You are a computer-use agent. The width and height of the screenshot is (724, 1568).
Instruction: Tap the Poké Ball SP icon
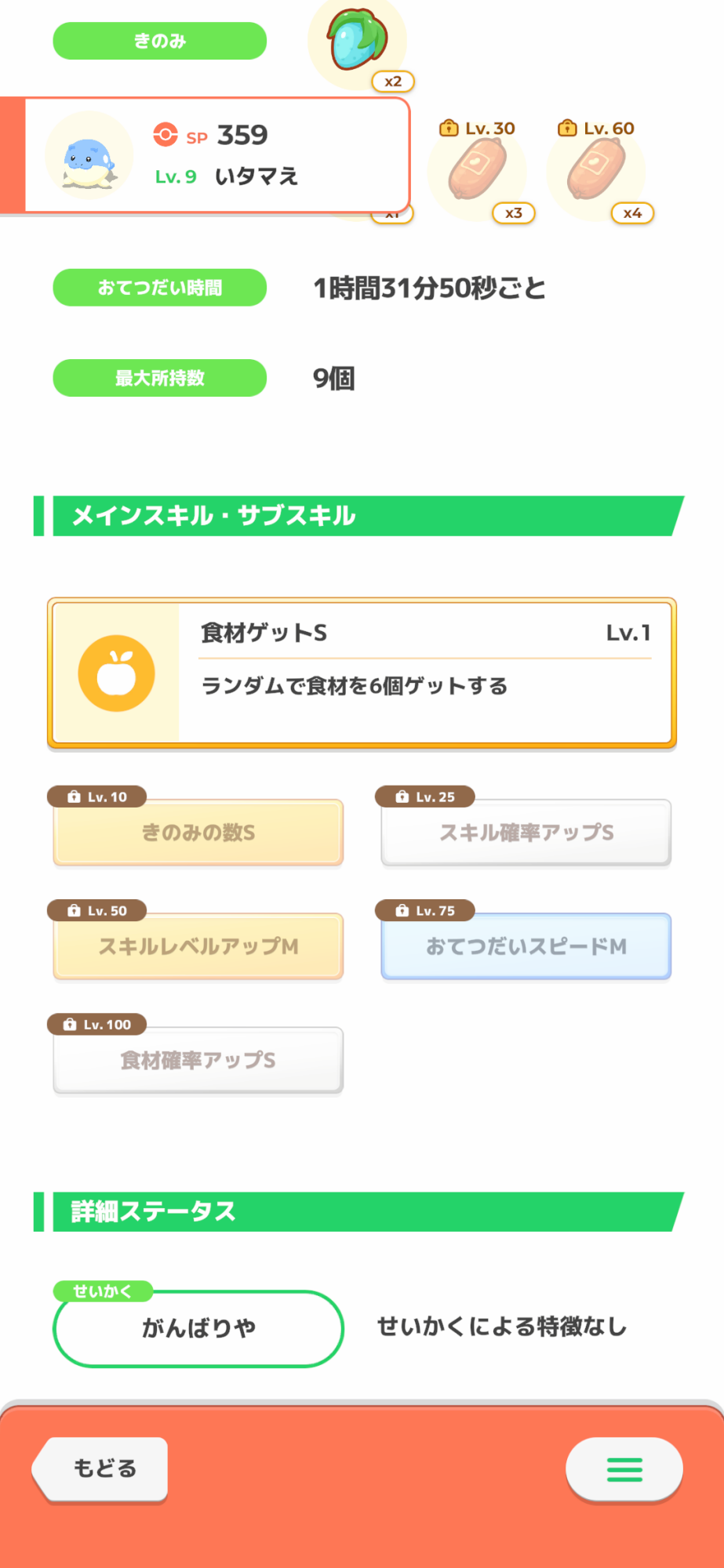tap(166, 135)
